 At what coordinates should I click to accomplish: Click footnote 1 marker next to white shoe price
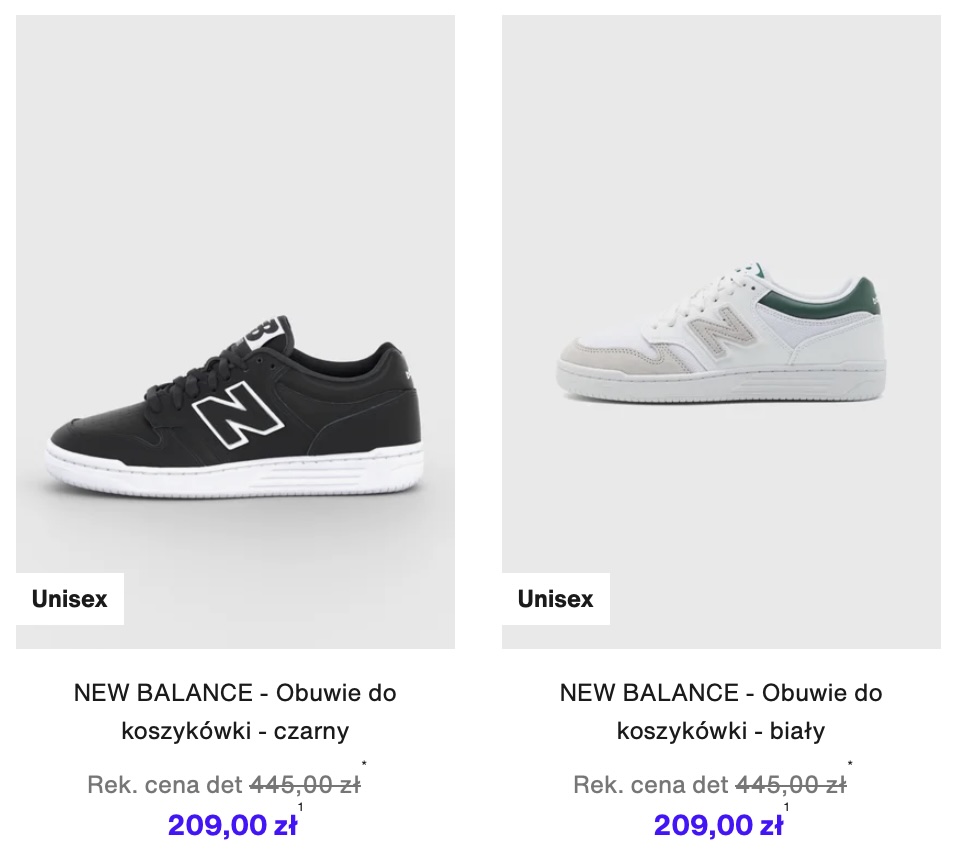tap(786, 807)
